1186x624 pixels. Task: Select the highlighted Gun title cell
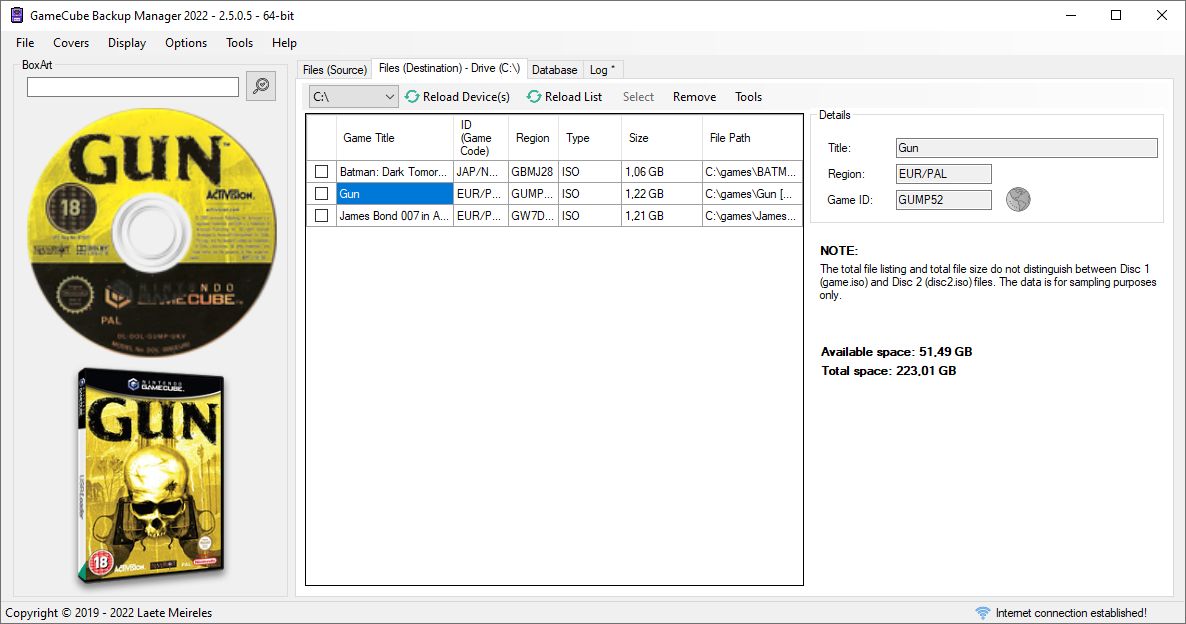pyautogui.click(x=394, y=194)
